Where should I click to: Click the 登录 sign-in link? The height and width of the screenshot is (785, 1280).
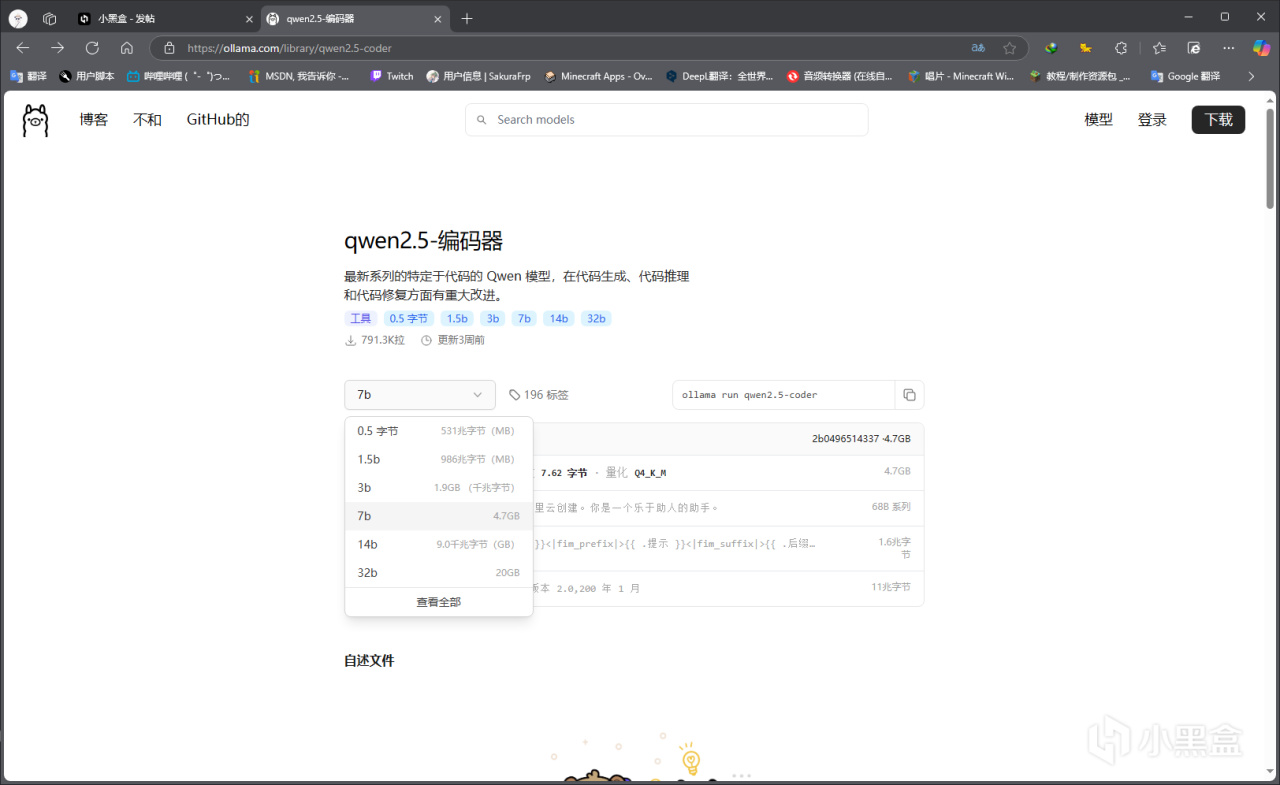pyautogui.click(x=1152, y=120)
